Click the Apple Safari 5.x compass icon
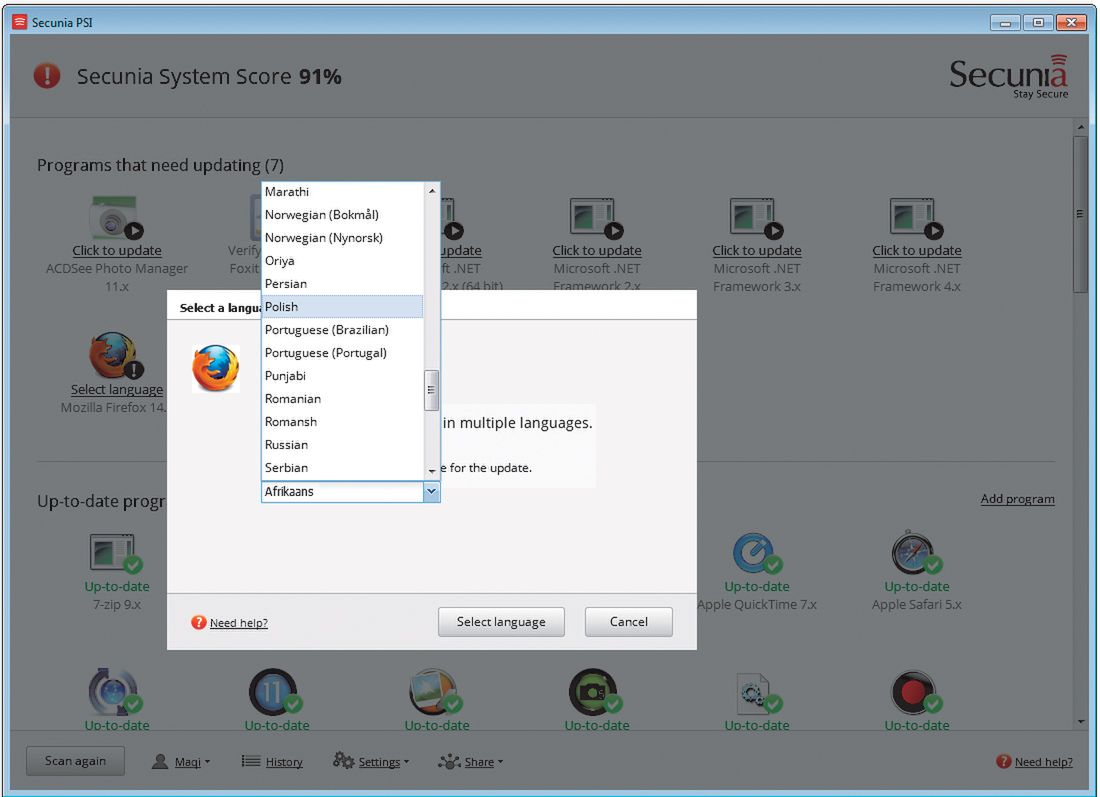1100x797 pixels. point(916,554)
